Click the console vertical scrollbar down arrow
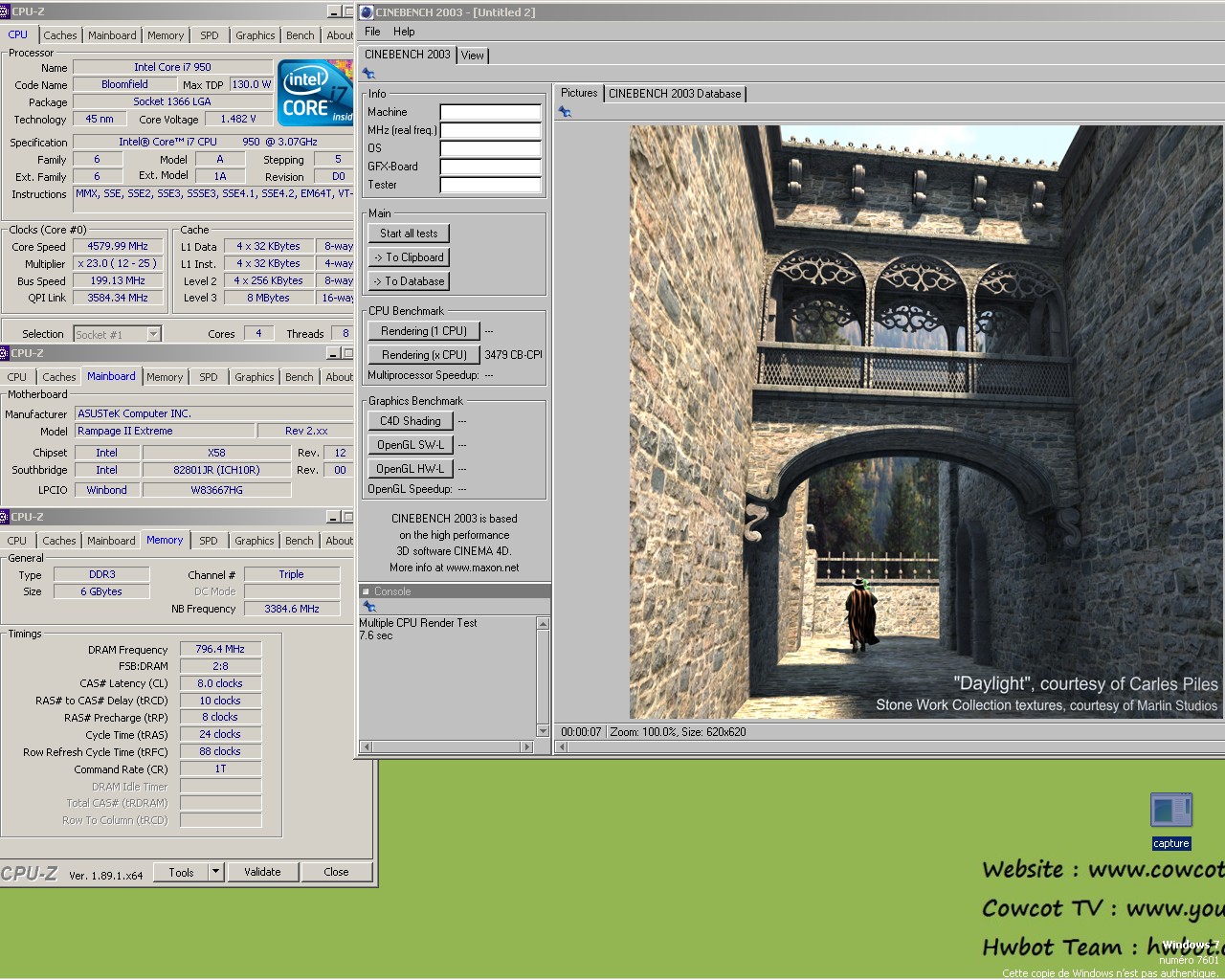Viewport: 1225px width, 980px height. pyautogui.click(x=544, y=731)
